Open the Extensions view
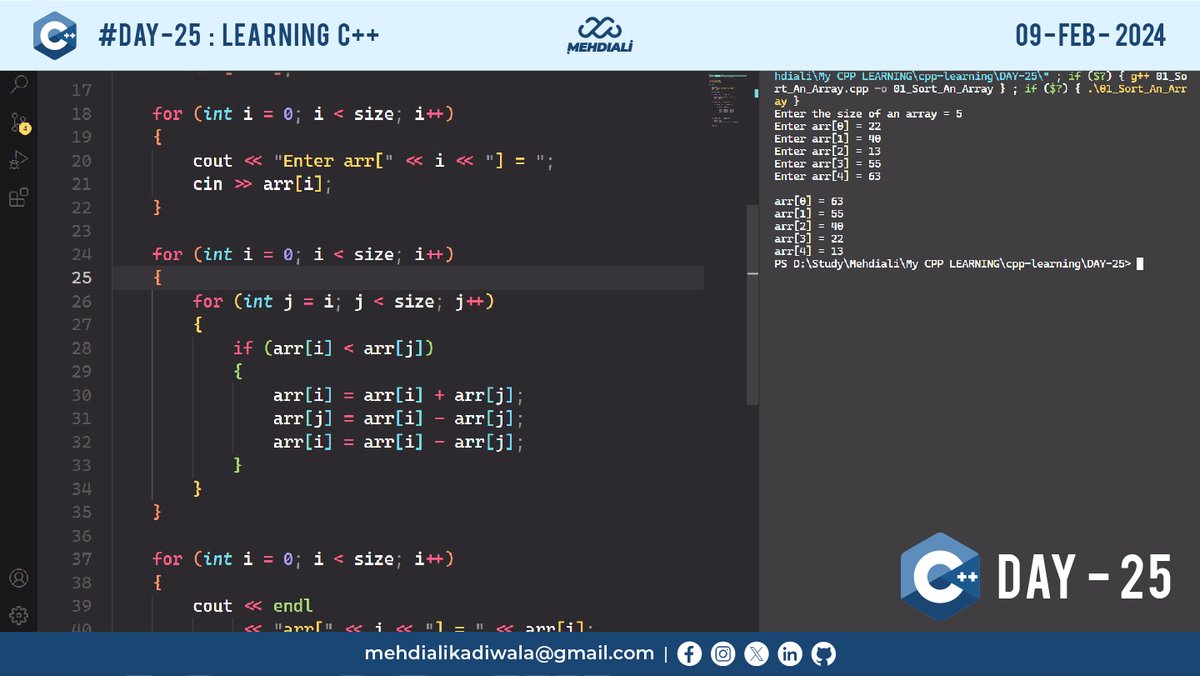This screenshot has height=676, width=1200. [x=18, y=198]
